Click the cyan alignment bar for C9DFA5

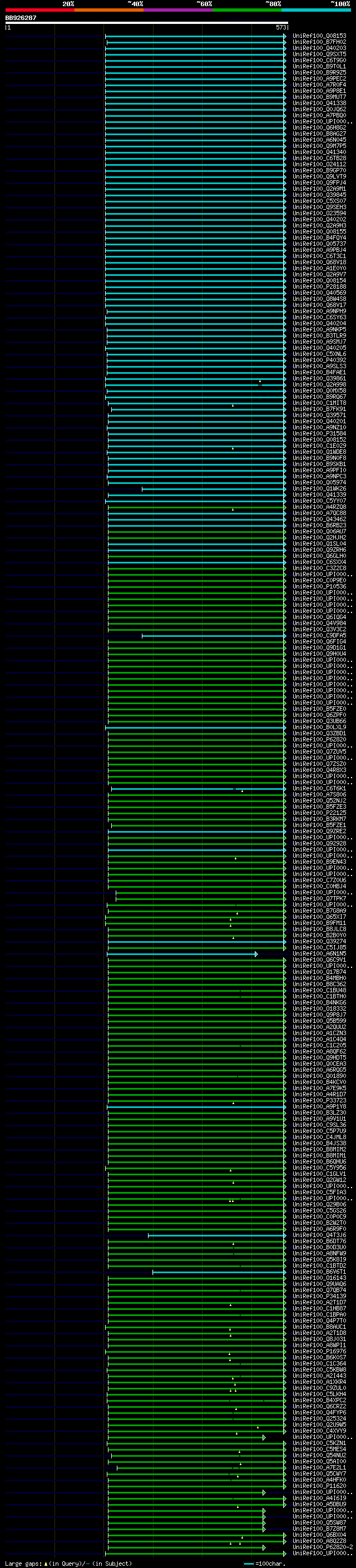tap(214, 635)
